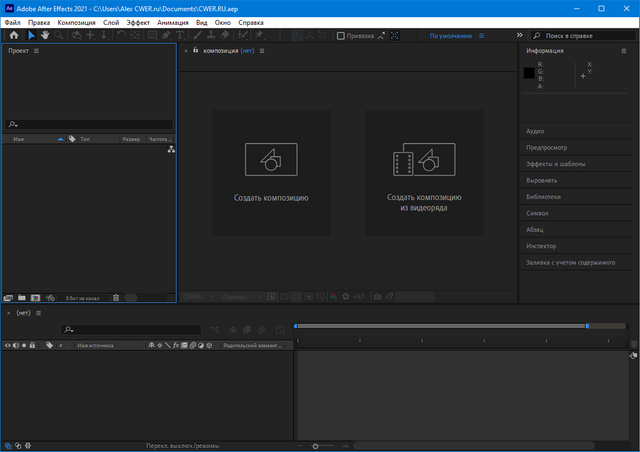The image size is (640, 452).
Task: Toggle the lock column header in timeline
Action: (32, 345)
